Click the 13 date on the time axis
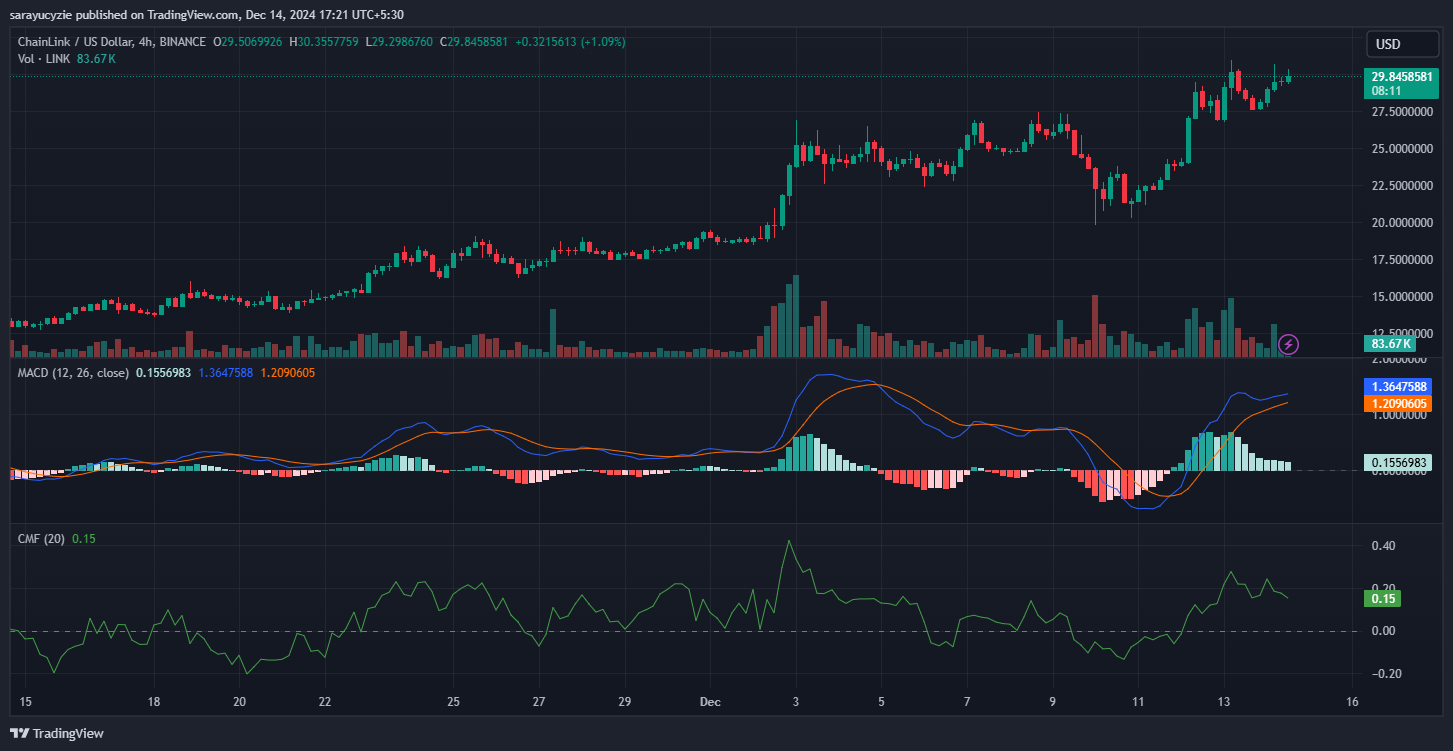Viewport: 1453px width, 751px height. (1224, 701)
